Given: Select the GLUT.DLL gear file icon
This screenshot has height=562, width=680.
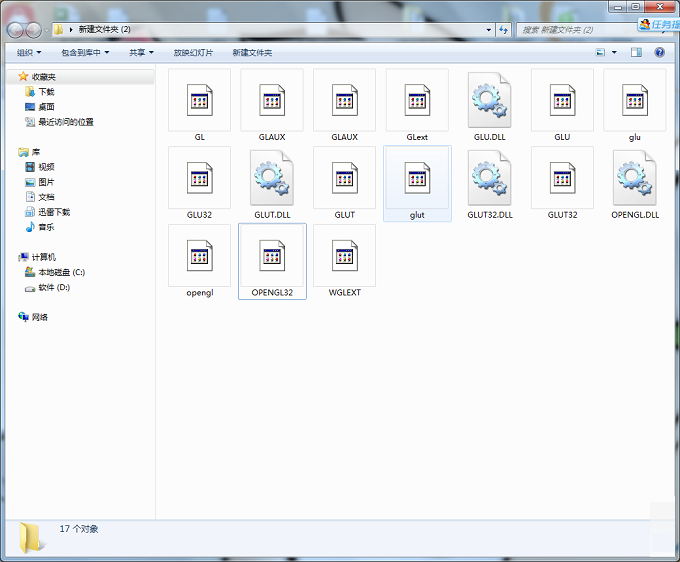Looking at the screenshot, I should click(272, 178).
